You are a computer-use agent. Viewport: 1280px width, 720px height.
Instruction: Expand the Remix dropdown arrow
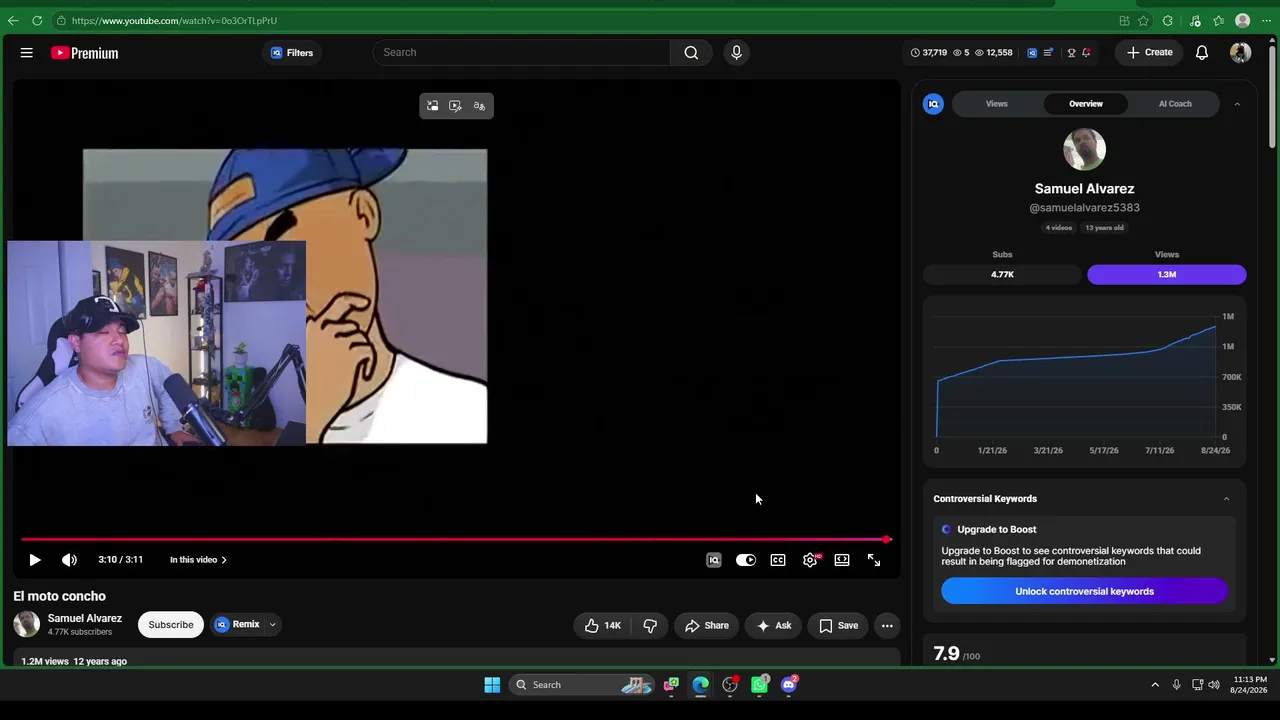coord(272,625)
